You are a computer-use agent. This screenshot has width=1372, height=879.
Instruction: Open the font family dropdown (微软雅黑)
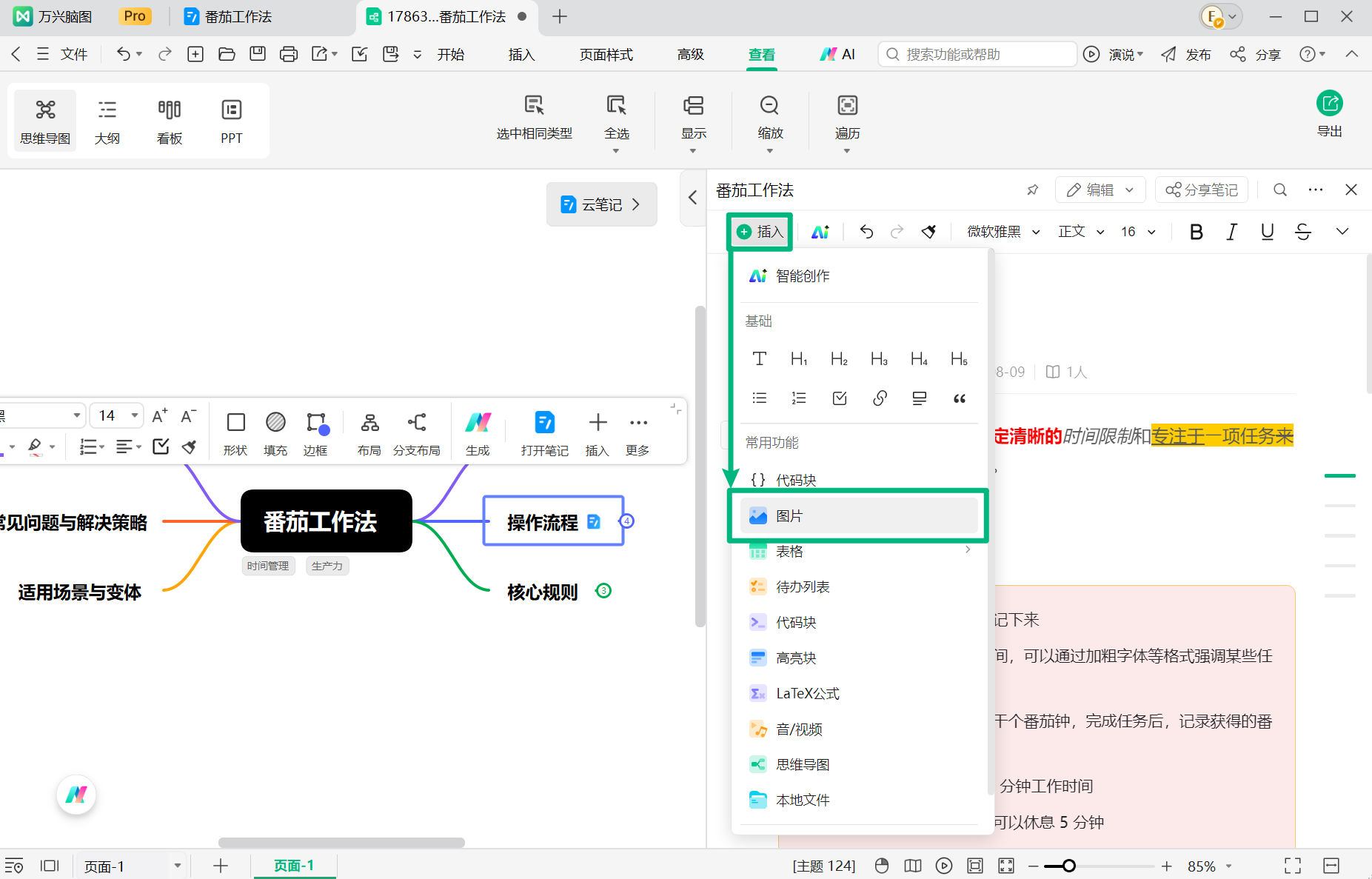[1003, 232]
